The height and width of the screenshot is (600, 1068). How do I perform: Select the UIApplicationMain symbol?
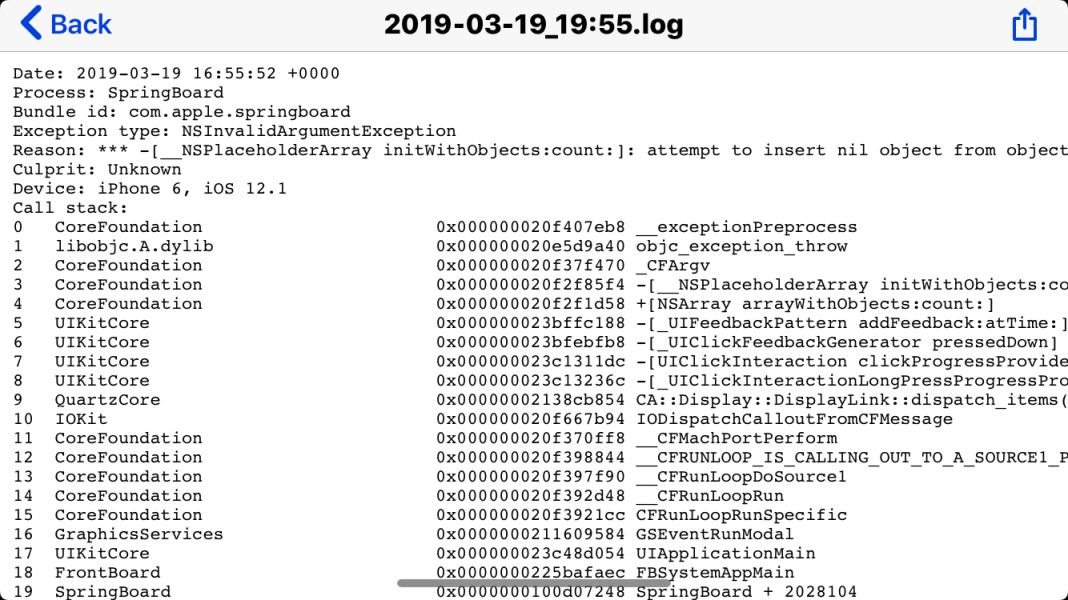(725, 553)
